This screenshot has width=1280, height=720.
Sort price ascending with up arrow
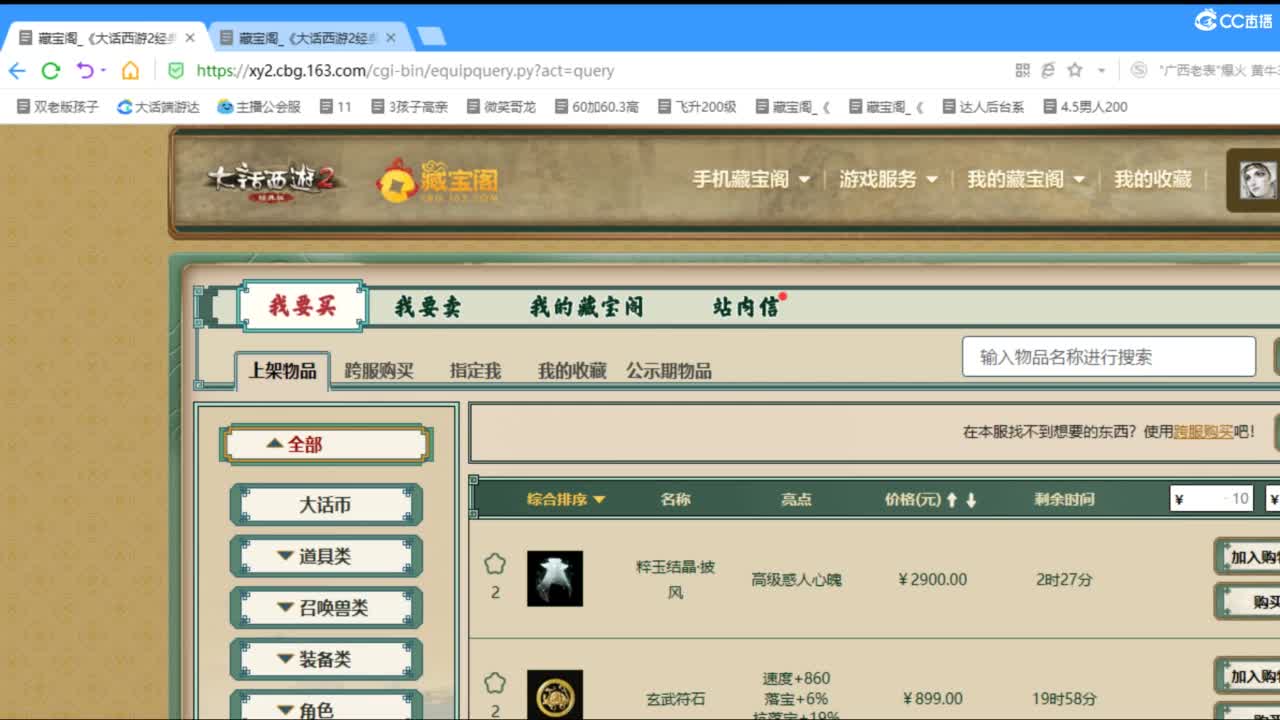pos(952,500)
